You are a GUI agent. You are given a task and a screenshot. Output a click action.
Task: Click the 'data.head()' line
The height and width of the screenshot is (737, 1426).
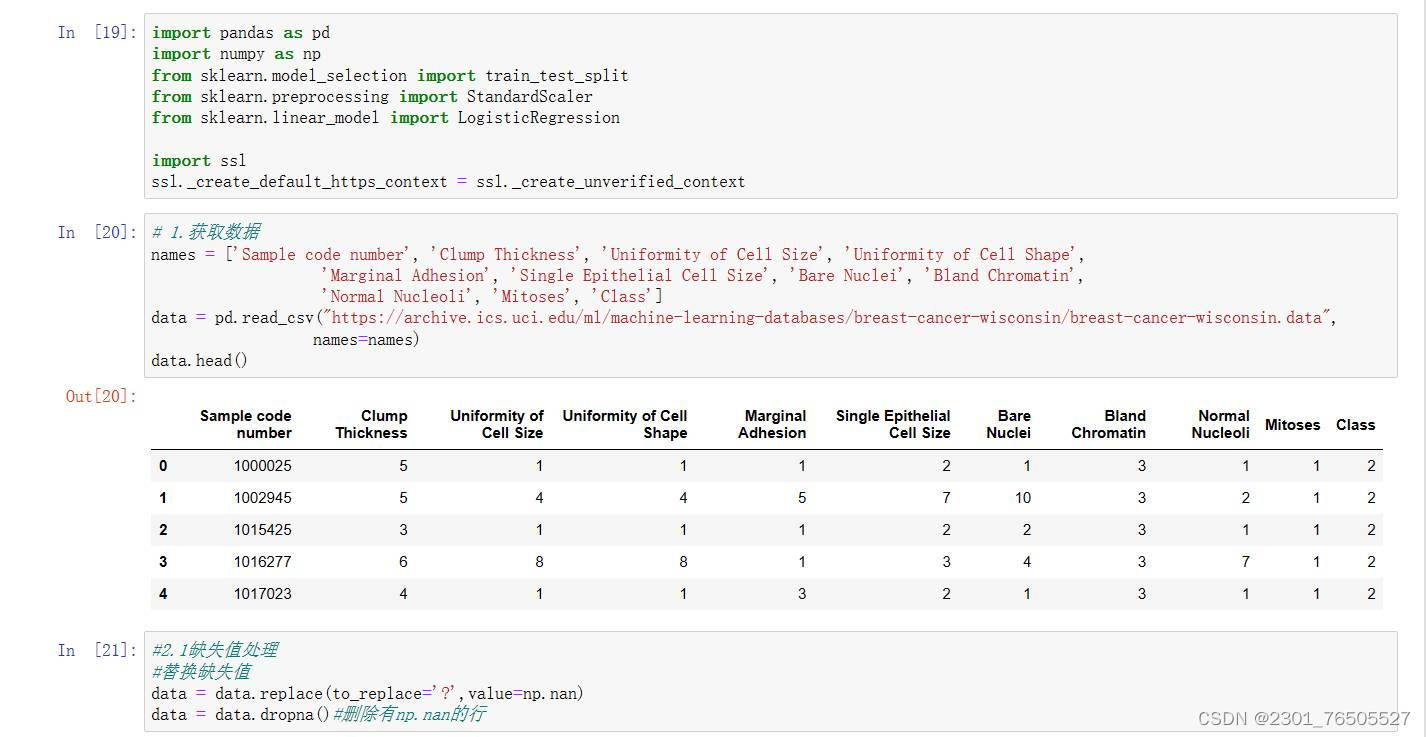199,361
